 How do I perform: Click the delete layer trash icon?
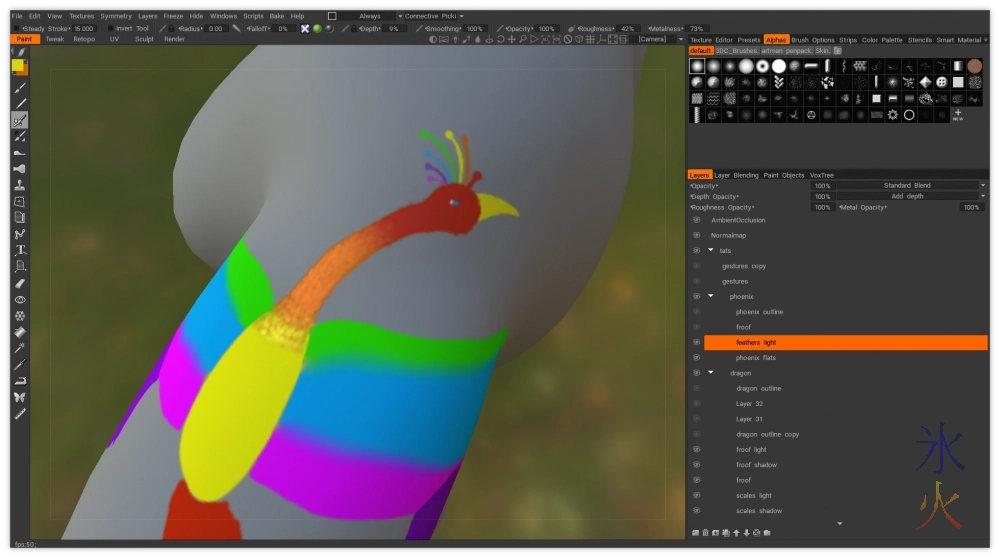[x=705, y=532]
